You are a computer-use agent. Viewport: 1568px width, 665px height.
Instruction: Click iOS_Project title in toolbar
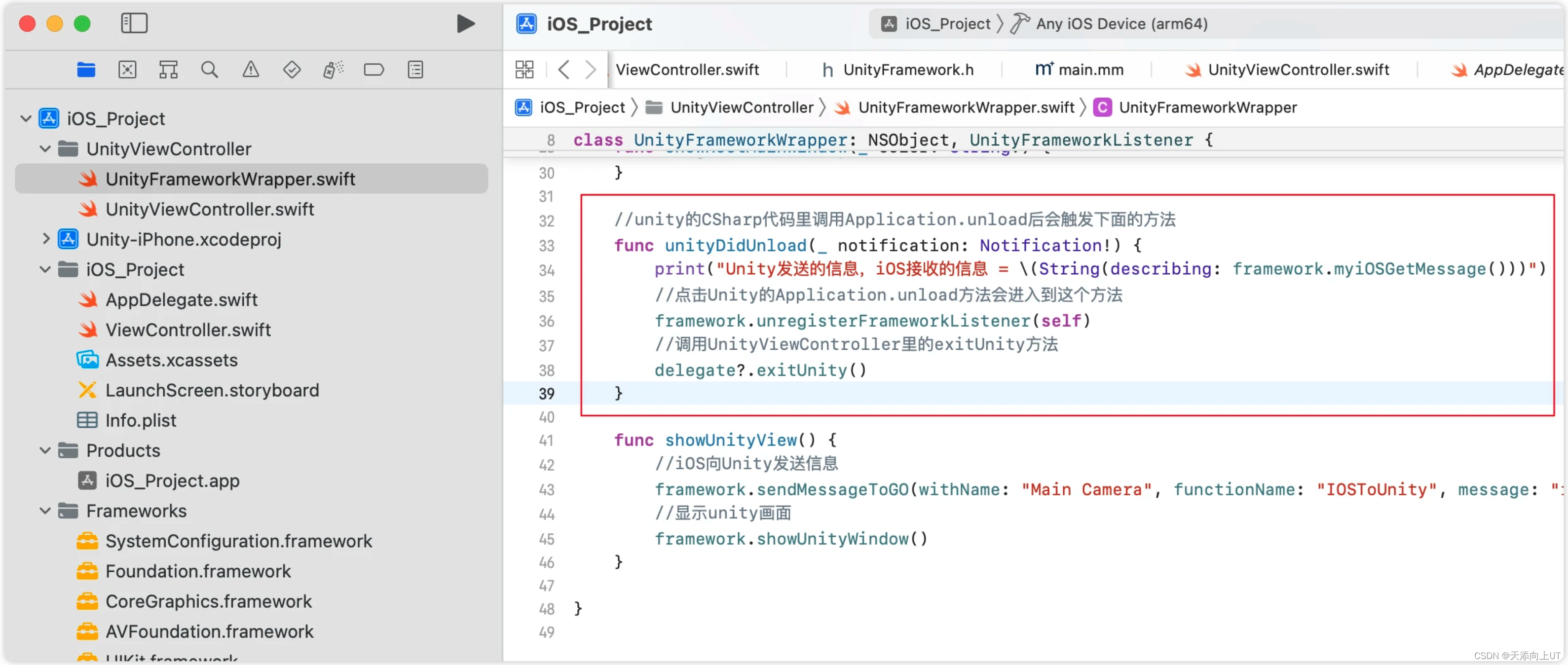point(599,24)
